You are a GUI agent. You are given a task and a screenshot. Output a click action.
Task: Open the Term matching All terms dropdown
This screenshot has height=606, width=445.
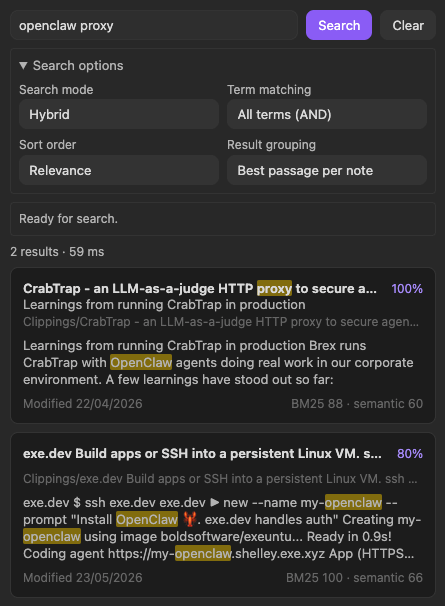(x=327, y=114)
